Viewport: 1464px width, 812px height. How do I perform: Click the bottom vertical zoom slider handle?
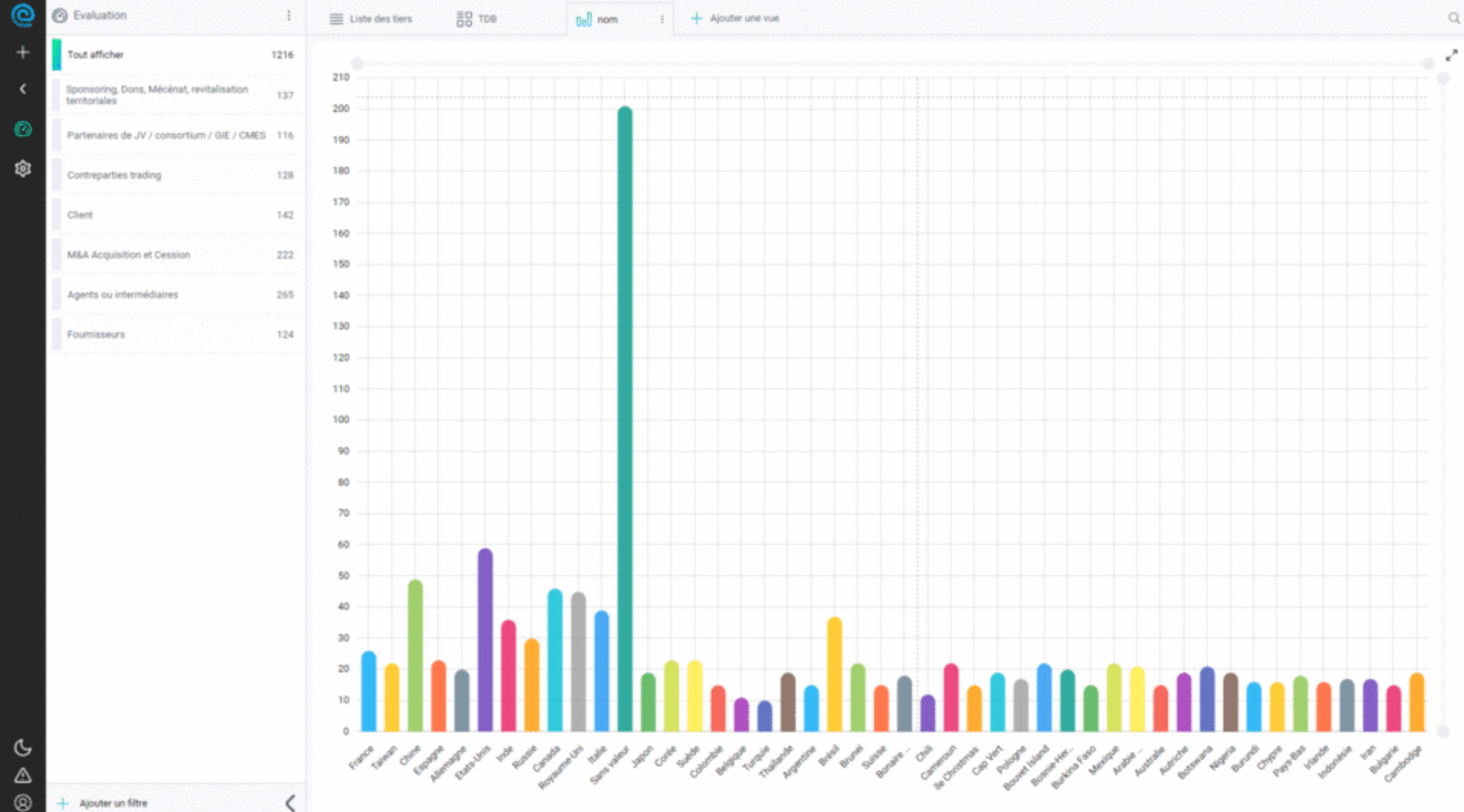pyautogui.click(x=1443, y=732)
